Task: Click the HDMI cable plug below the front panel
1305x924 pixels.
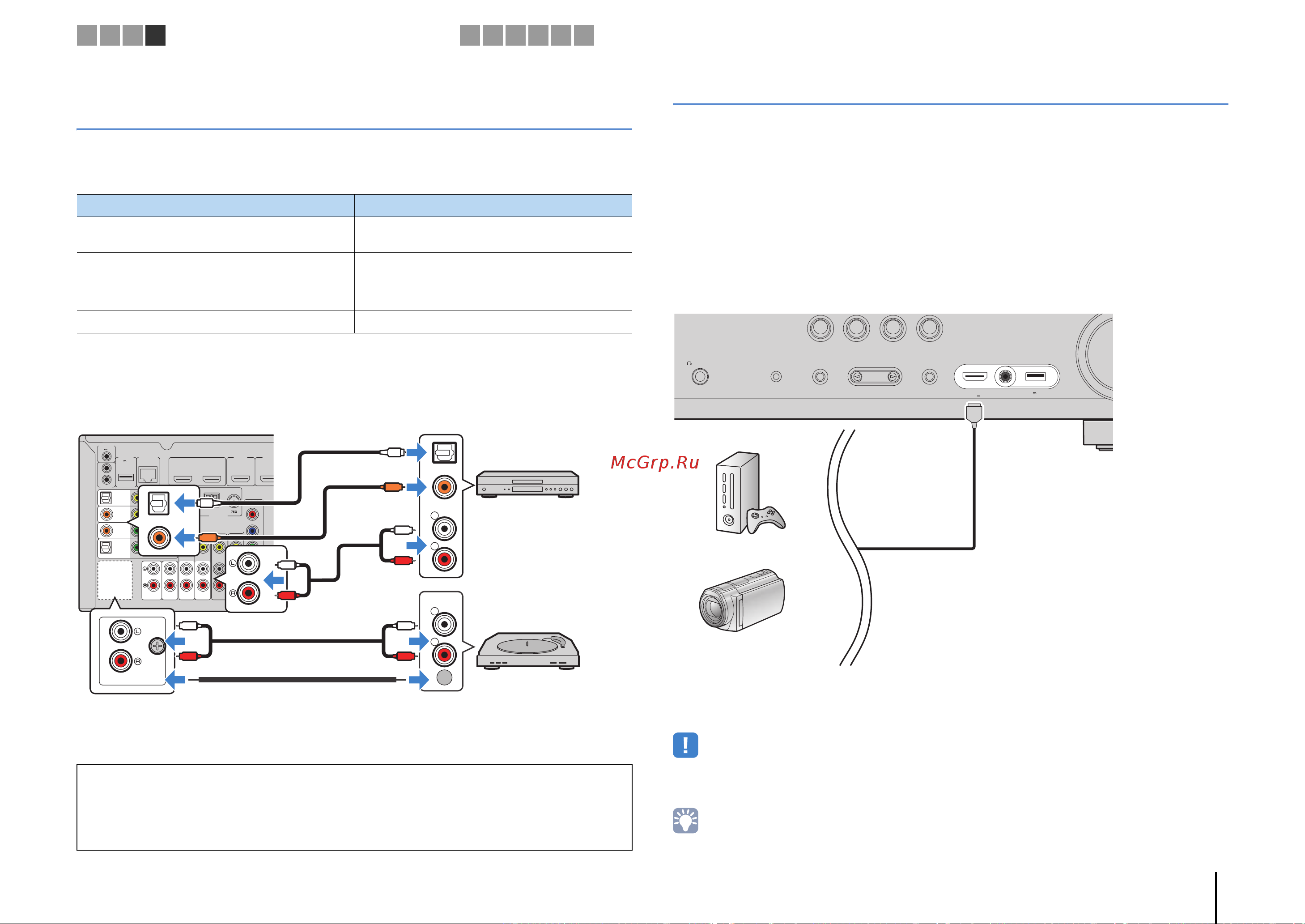Action: [974, 415]
